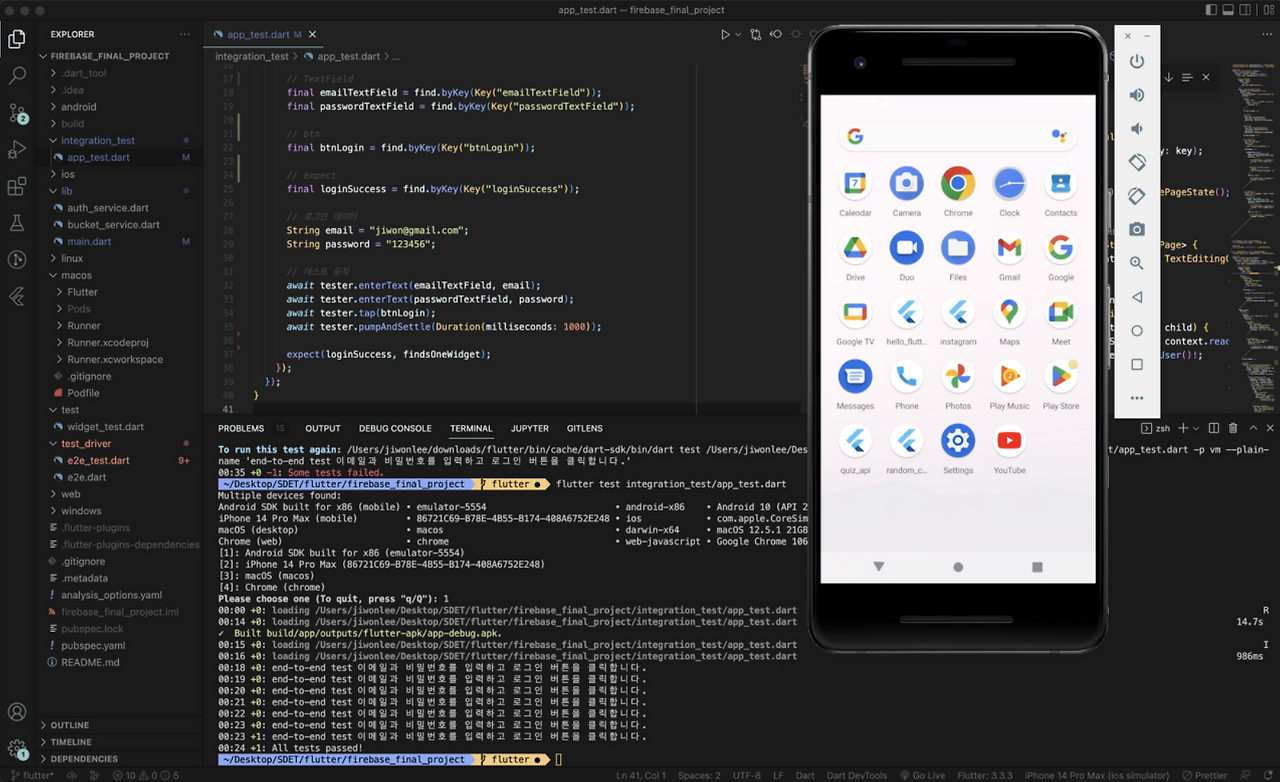Open the Extensions view
1280x782 pixels.
[x=17, y=187]
